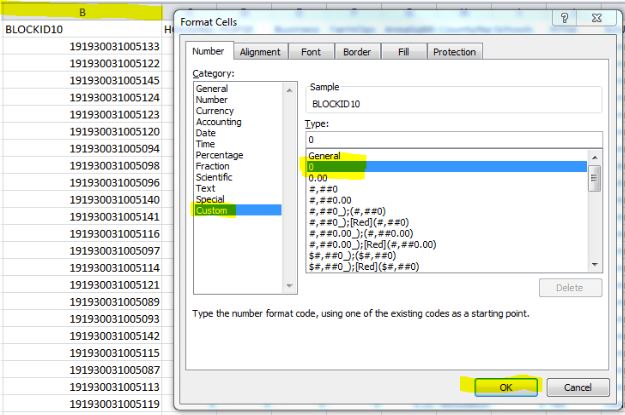Screen dimensions: 625x415
Task: Open the Fill tab
Action: pyautogui.click(x=403, y=52)
